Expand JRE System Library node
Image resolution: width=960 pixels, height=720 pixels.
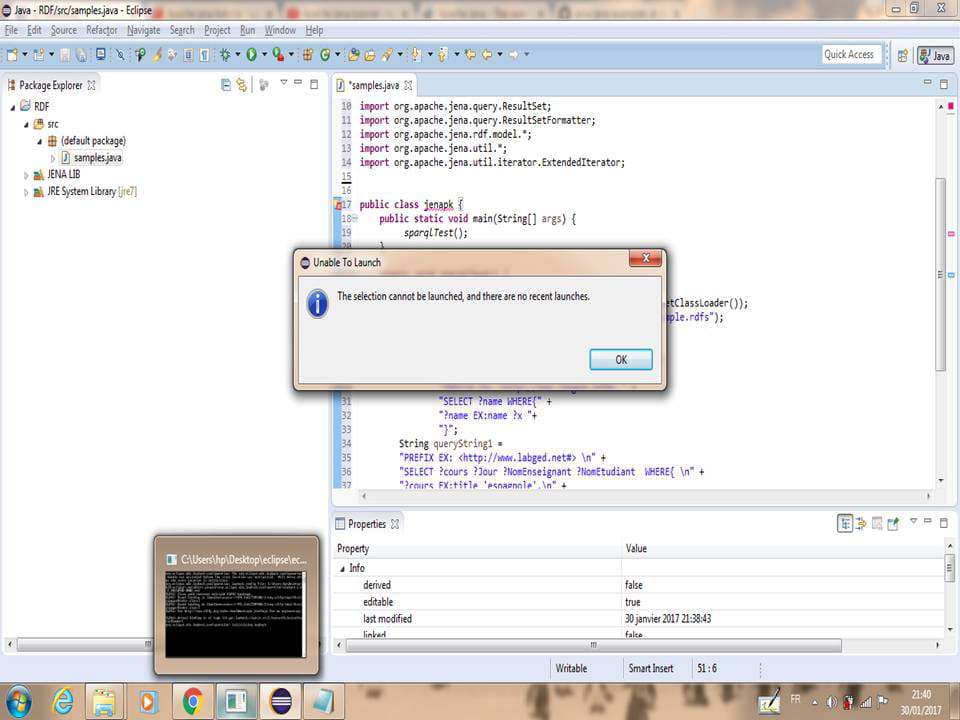(27, 192)
